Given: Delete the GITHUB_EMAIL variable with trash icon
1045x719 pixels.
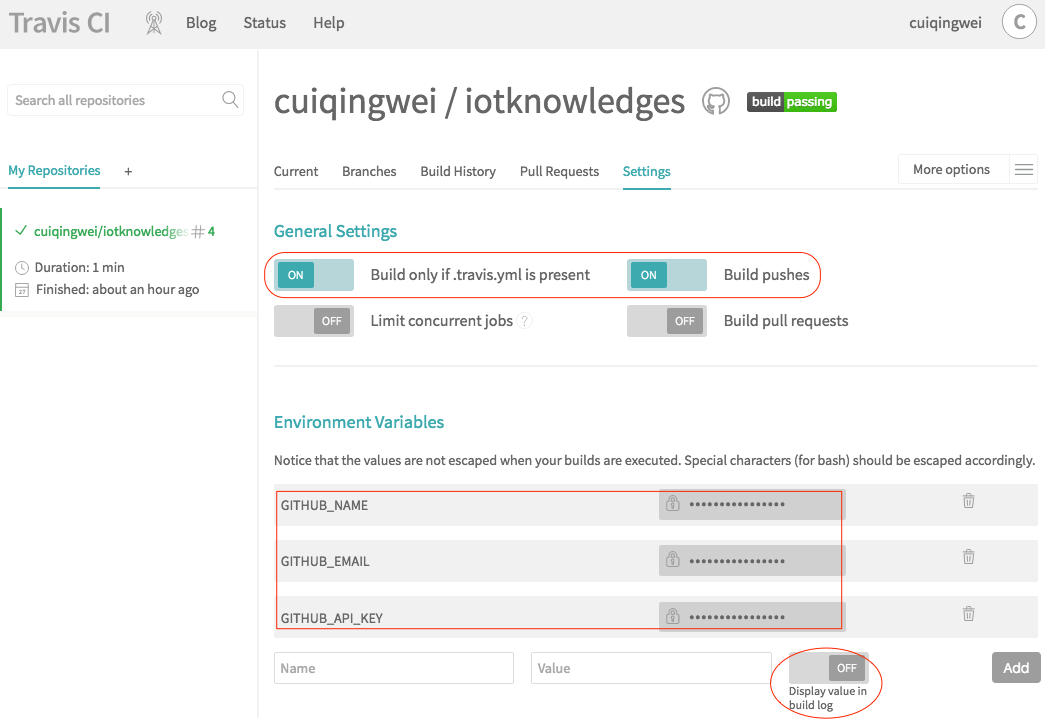Looking at the screenshot, I should (968, 557).
